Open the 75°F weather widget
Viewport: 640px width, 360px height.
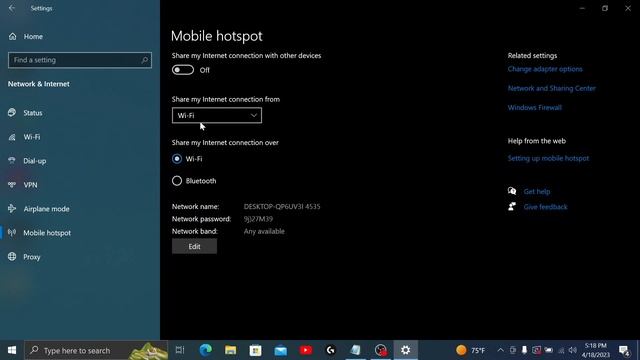(x=471, y=350)
